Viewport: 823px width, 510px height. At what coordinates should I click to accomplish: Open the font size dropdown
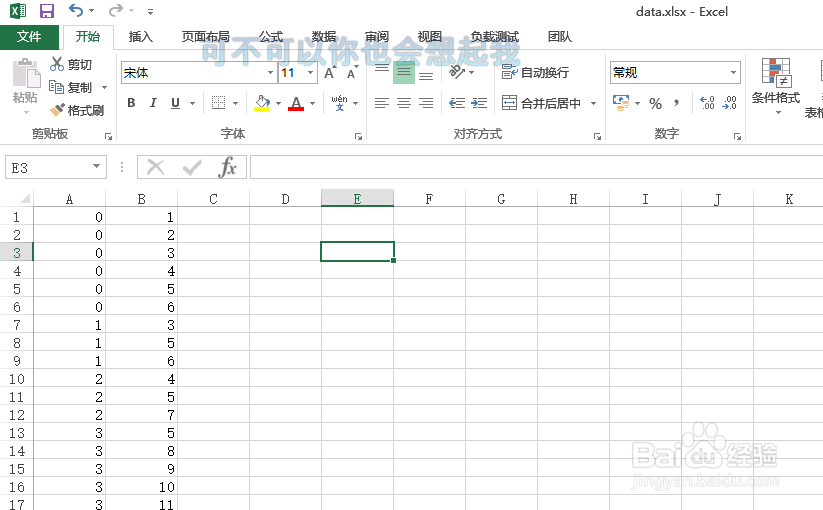[x=311, y=72]
